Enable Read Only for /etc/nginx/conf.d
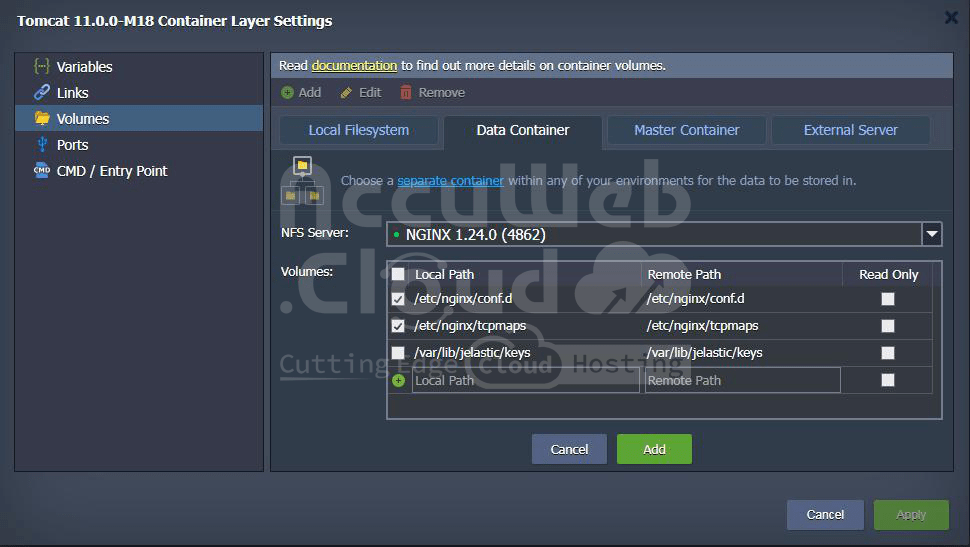Image resolution: width=970 pixels, height=547 pixels. 888,299
